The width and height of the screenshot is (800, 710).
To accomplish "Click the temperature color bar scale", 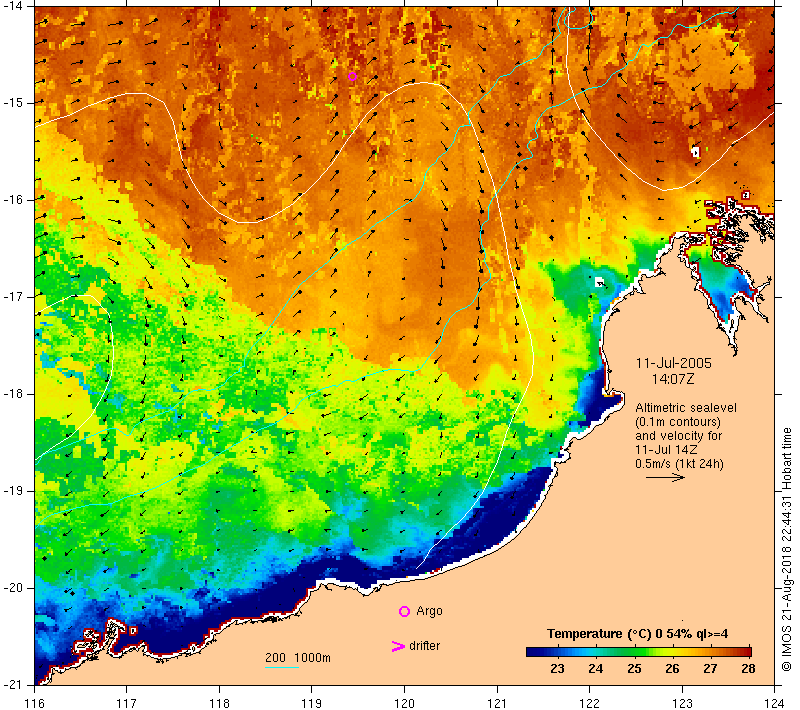I will coord(639,652).
